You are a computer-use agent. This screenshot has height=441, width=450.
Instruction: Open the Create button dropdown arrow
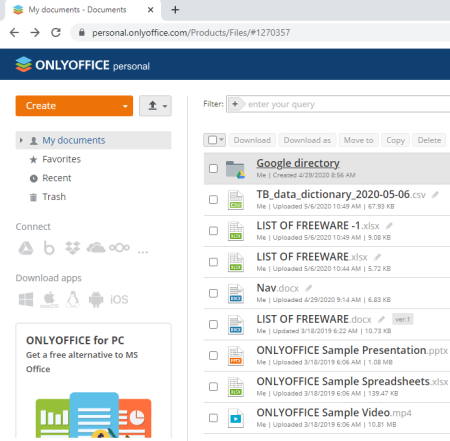click(125, 106)
